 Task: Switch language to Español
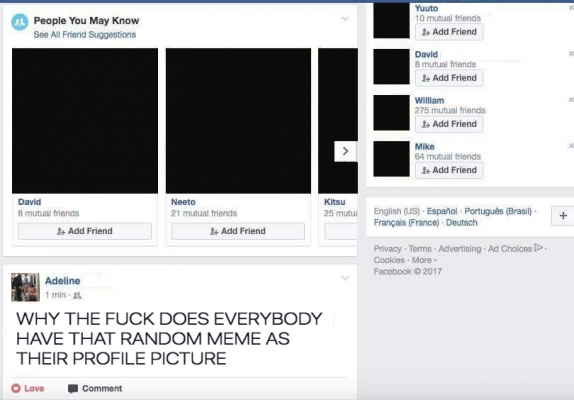[x=442, y=211]
